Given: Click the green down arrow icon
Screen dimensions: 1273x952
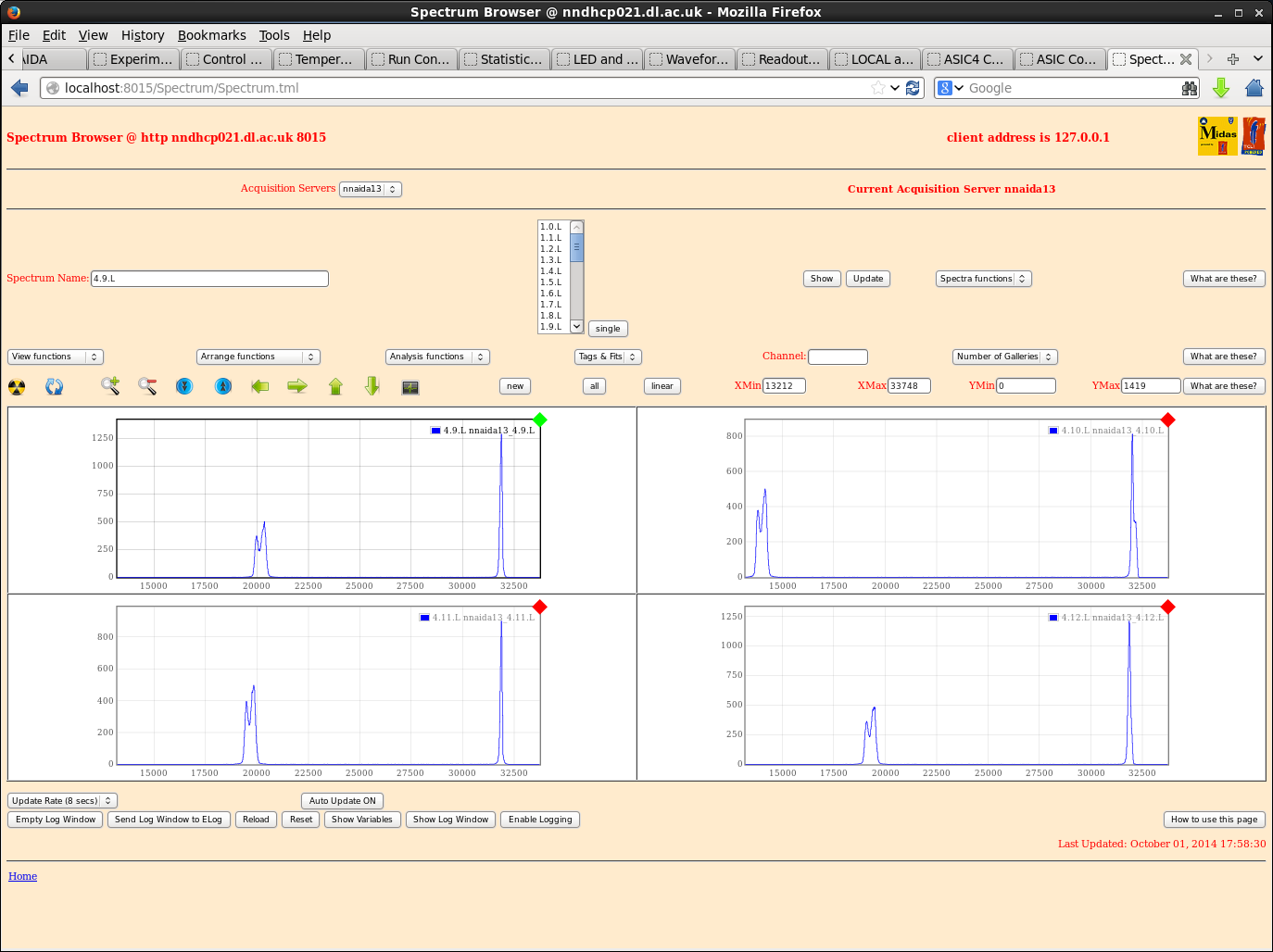Looking at the screenshot, I should coord(372,386).
